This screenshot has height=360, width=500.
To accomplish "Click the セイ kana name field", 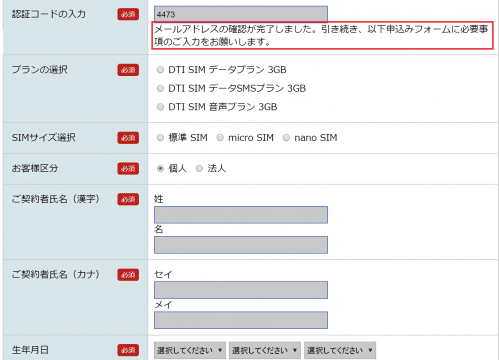I will [x=241, y=290].
